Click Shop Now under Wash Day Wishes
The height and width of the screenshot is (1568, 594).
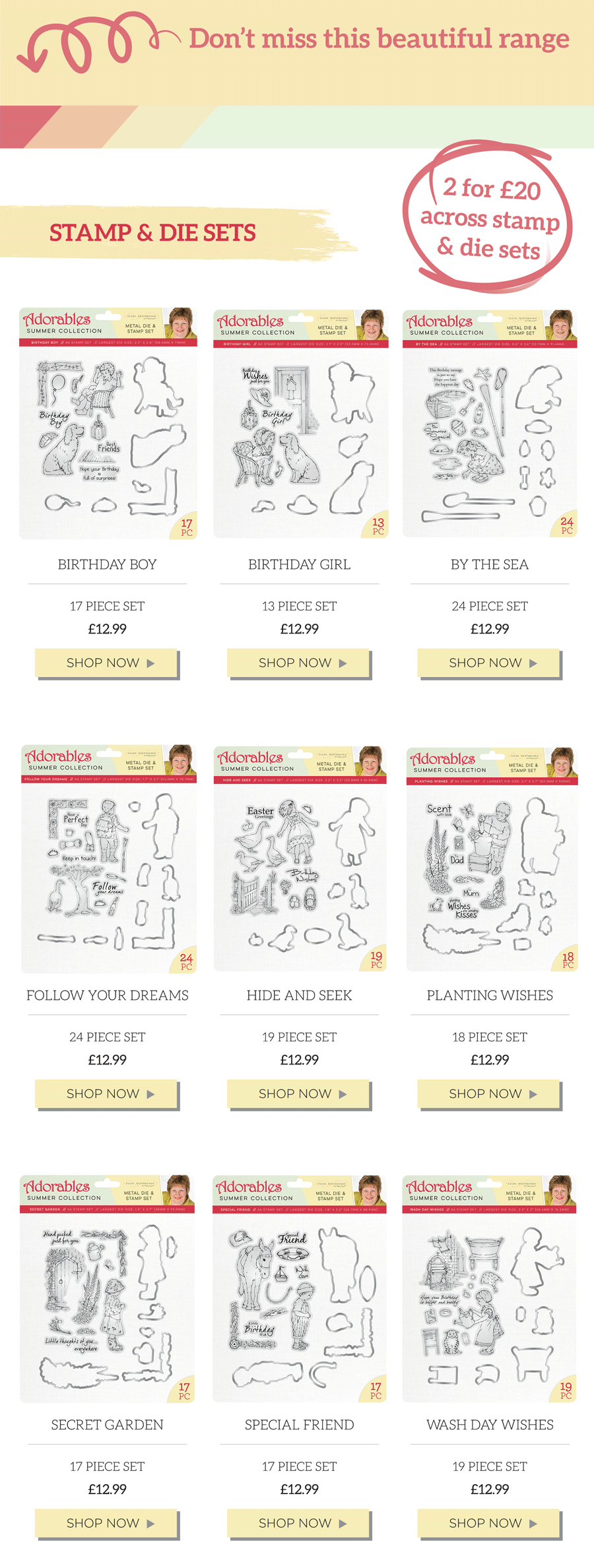pyautogui.click(x=489, y=1524)
